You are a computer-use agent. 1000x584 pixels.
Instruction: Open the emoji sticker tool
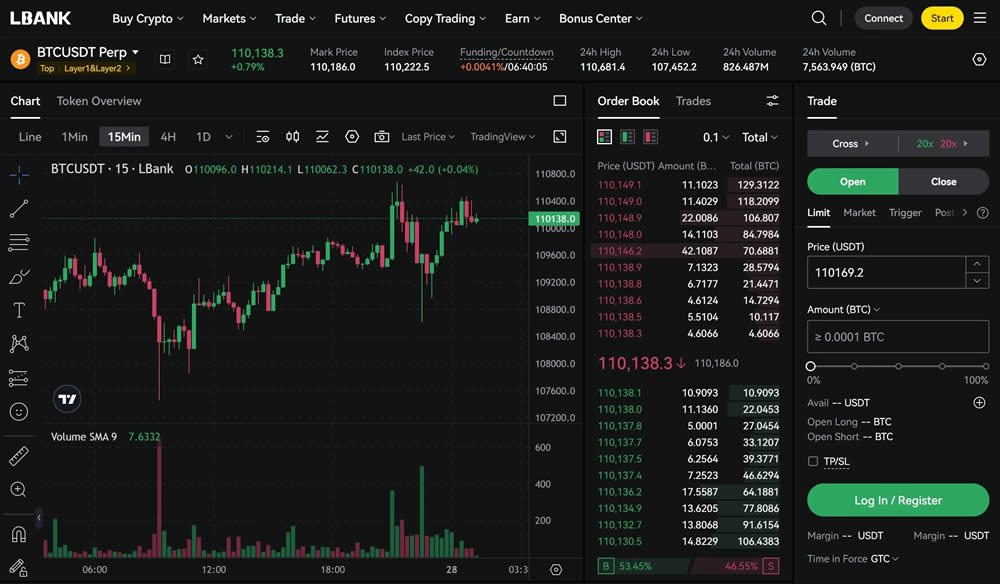click(18, 412)
